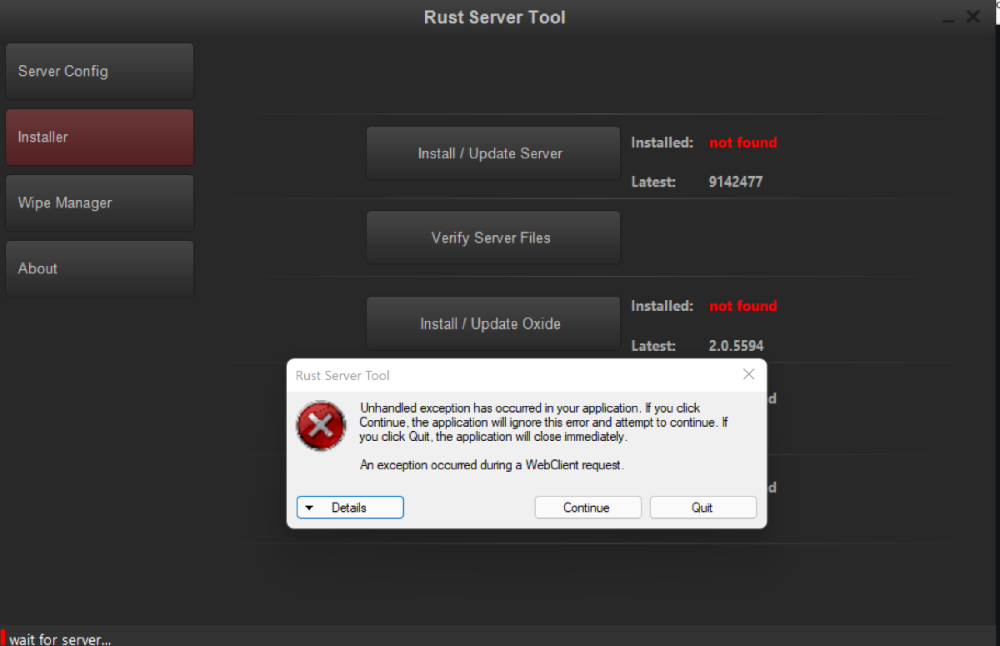Image resolution: width=1000 pixels, height=646 pixels.
Task: Select the latest server version 9142477
Action: coord(736,182)
